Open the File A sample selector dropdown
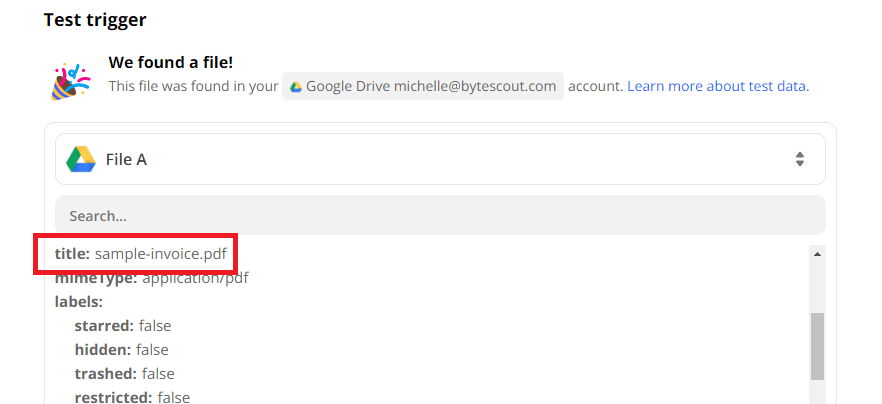 pyautogui.click(x=440, y=159)
